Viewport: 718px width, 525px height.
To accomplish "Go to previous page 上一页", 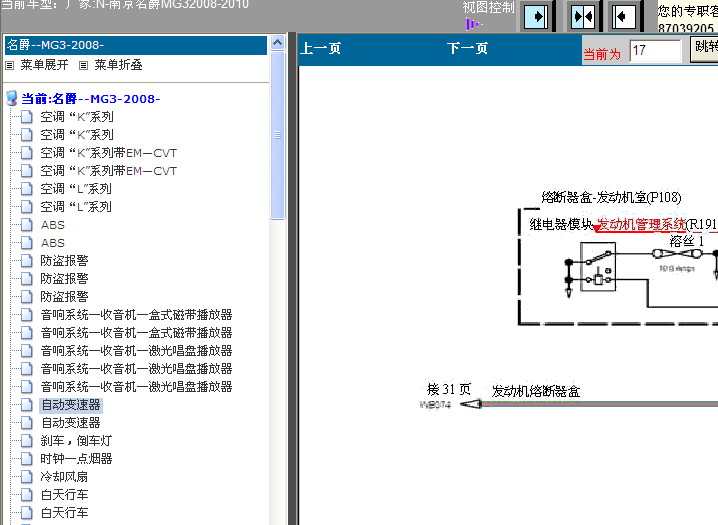I will (321, 48).
